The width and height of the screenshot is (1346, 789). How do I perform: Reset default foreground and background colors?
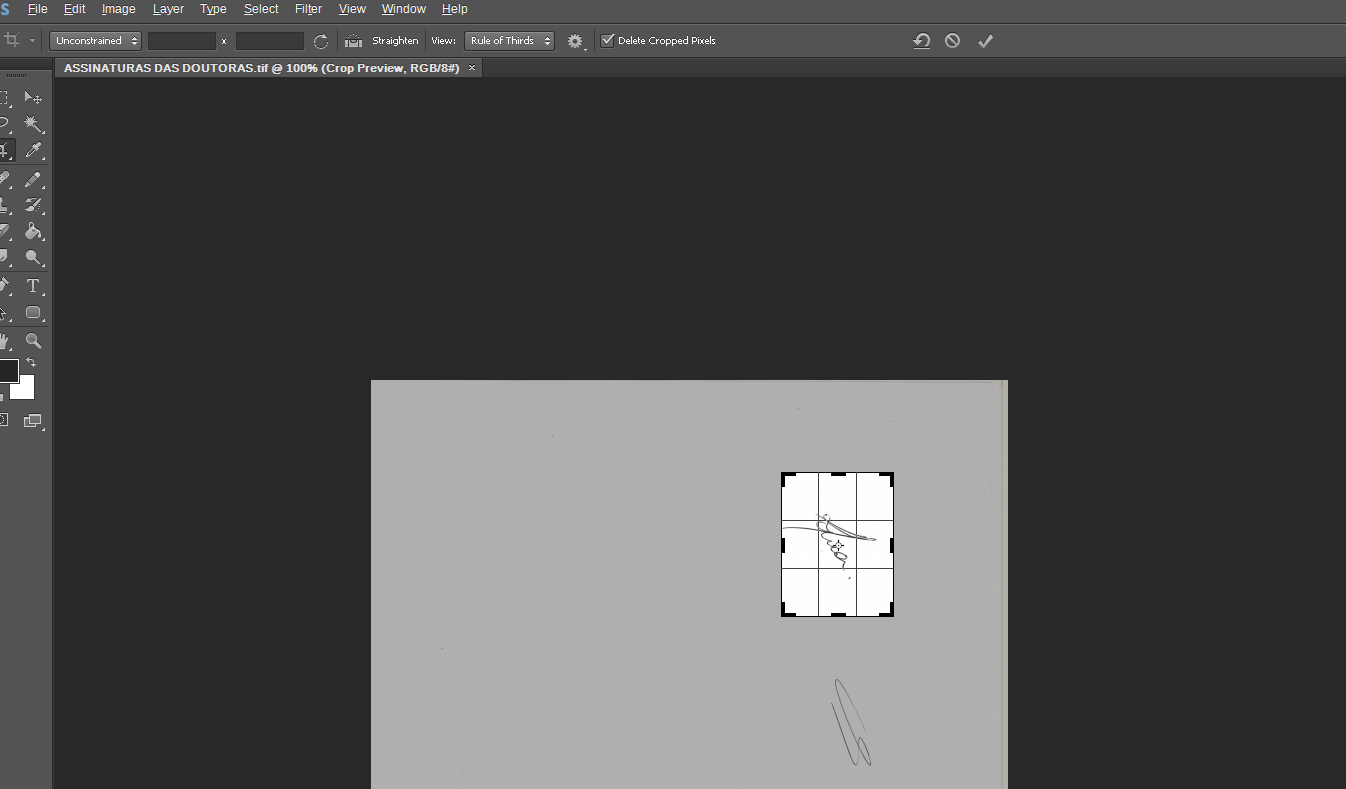[x=1, y=397]
